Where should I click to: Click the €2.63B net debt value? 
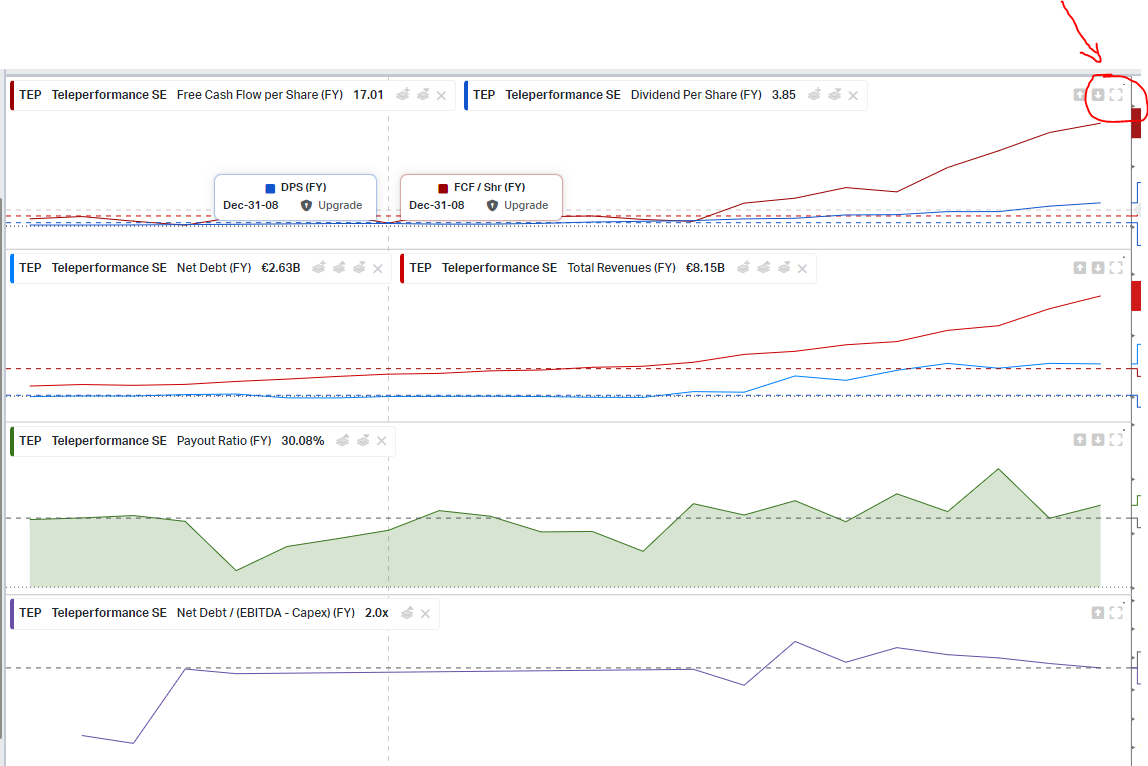[x=280, y=267]
